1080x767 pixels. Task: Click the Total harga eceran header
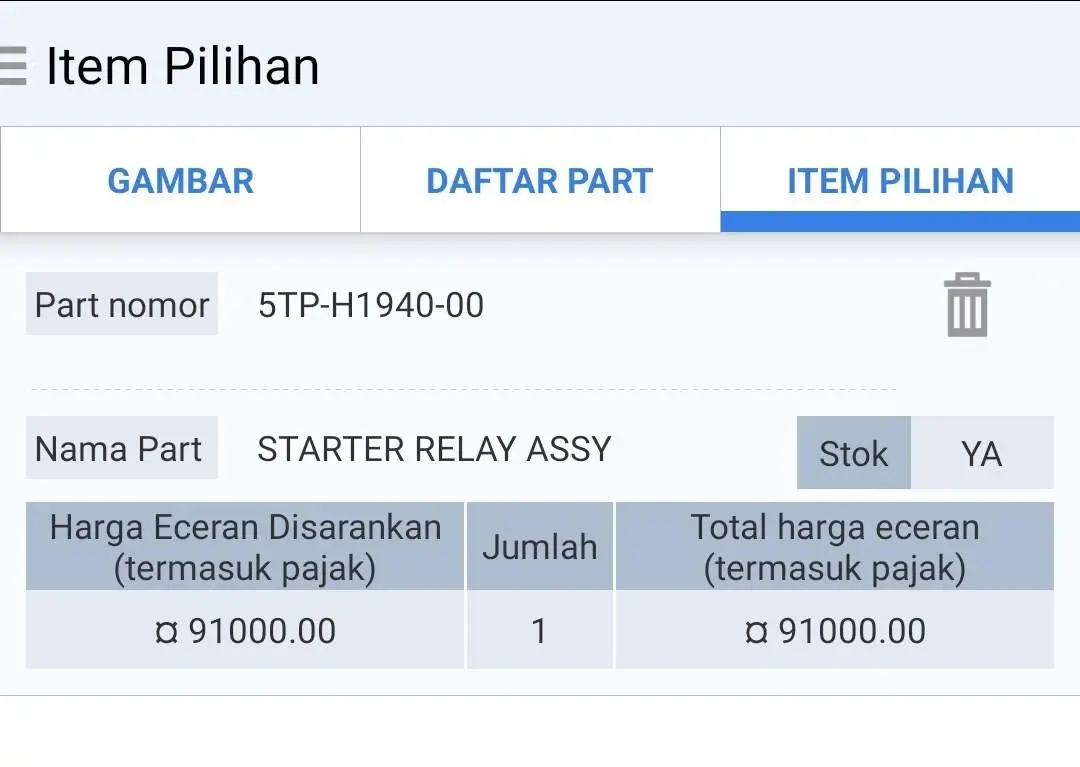click(x=835, y=547)
